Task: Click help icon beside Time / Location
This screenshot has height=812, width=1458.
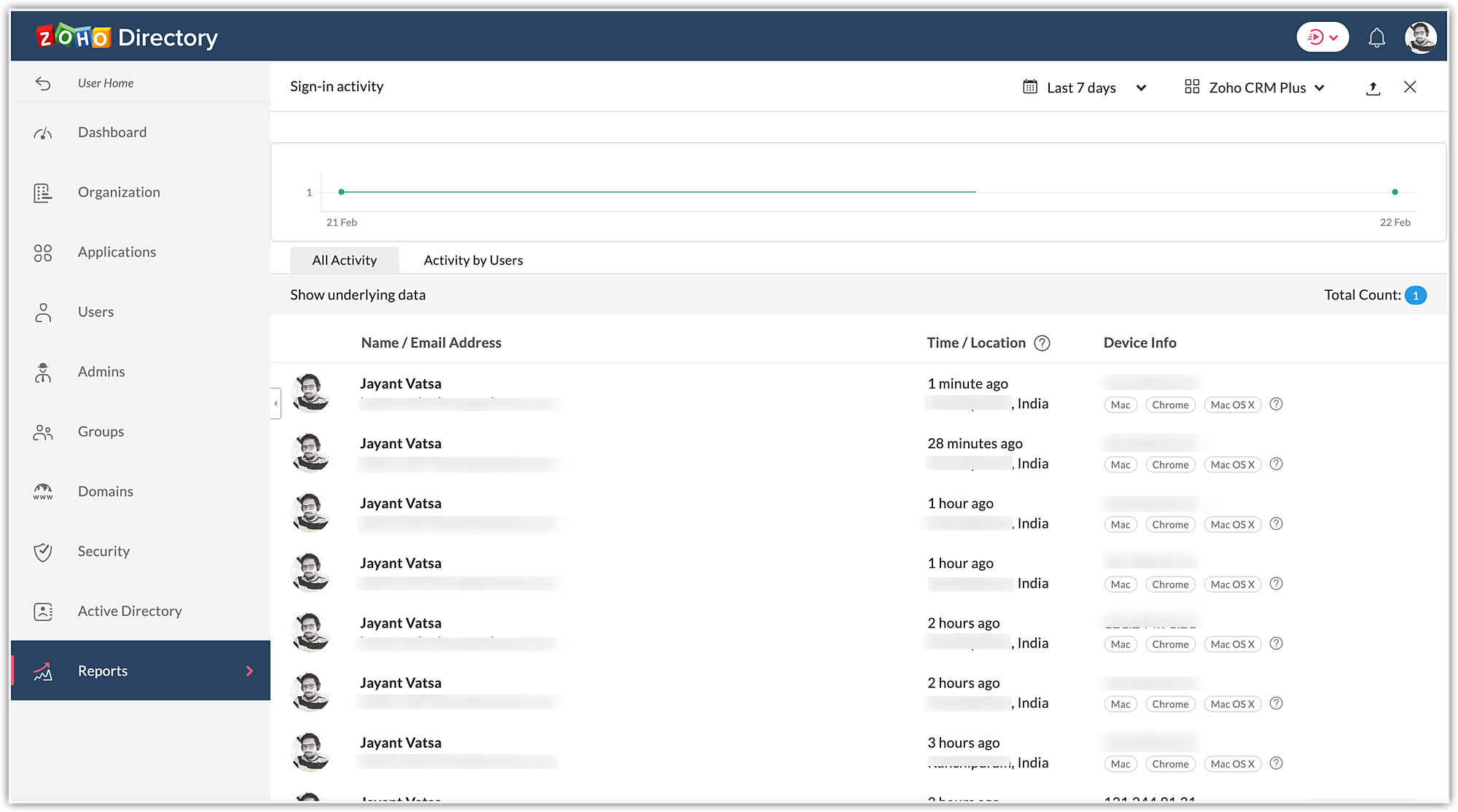Action: [x=1042, y=343]
